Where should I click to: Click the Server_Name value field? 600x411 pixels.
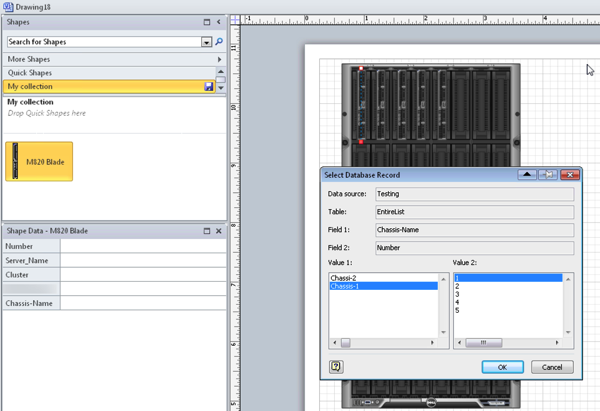pyautogui.click(x=143, y=260)
